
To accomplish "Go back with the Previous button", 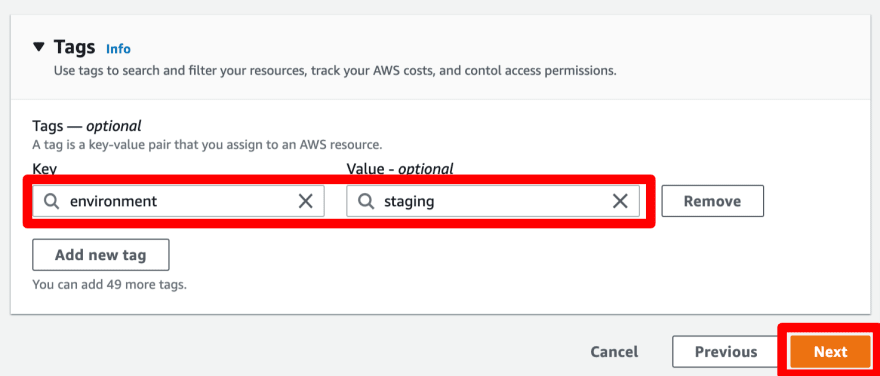I will pyautogui.click(x=726, y=352).
